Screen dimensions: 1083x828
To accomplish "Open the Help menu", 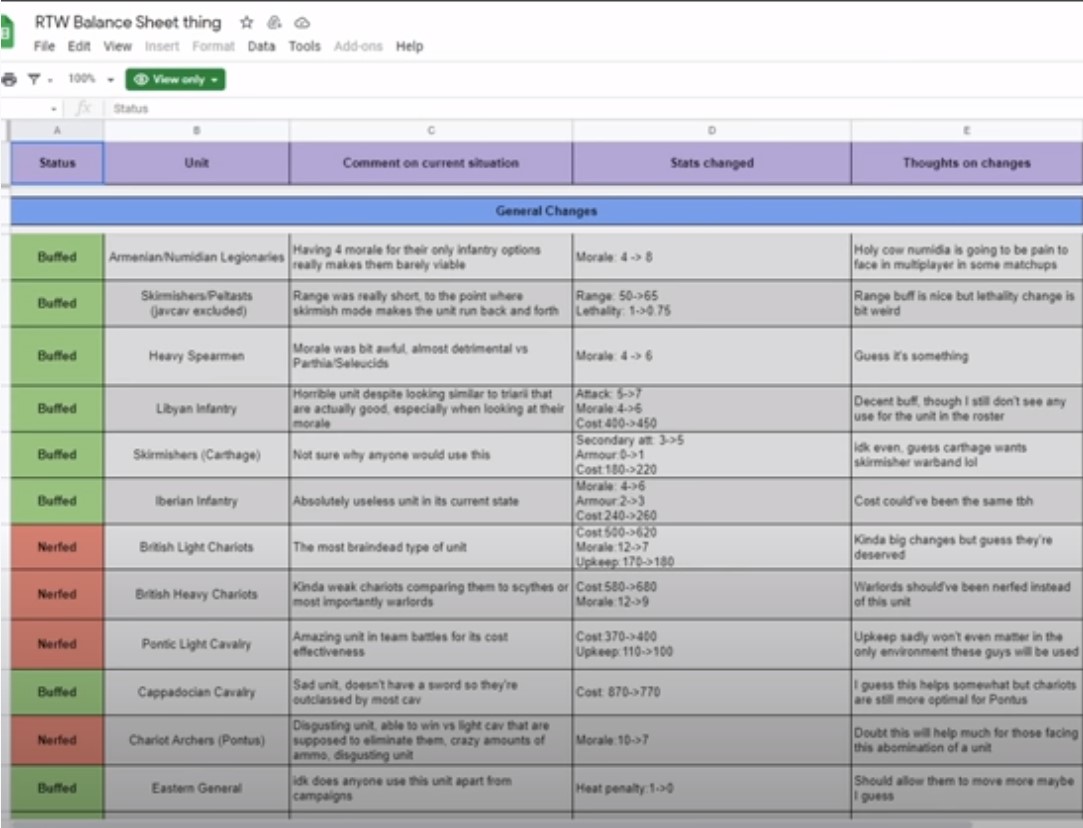I will pos(409,46).
